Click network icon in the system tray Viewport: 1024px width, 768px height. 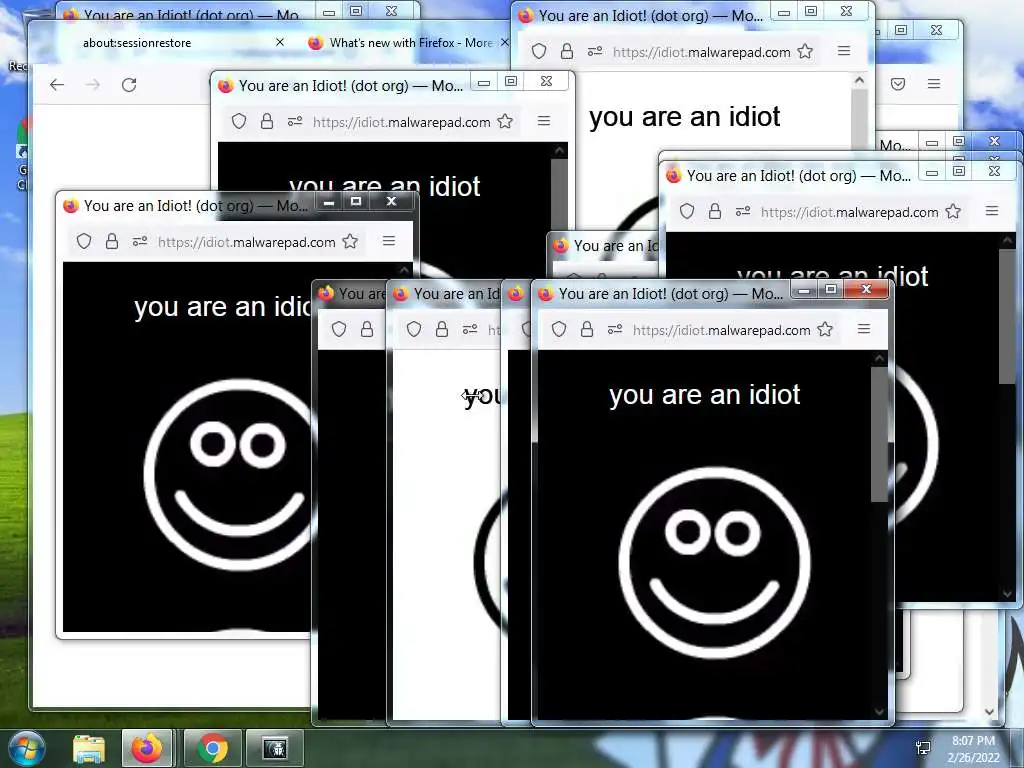[x=923, y=748]
